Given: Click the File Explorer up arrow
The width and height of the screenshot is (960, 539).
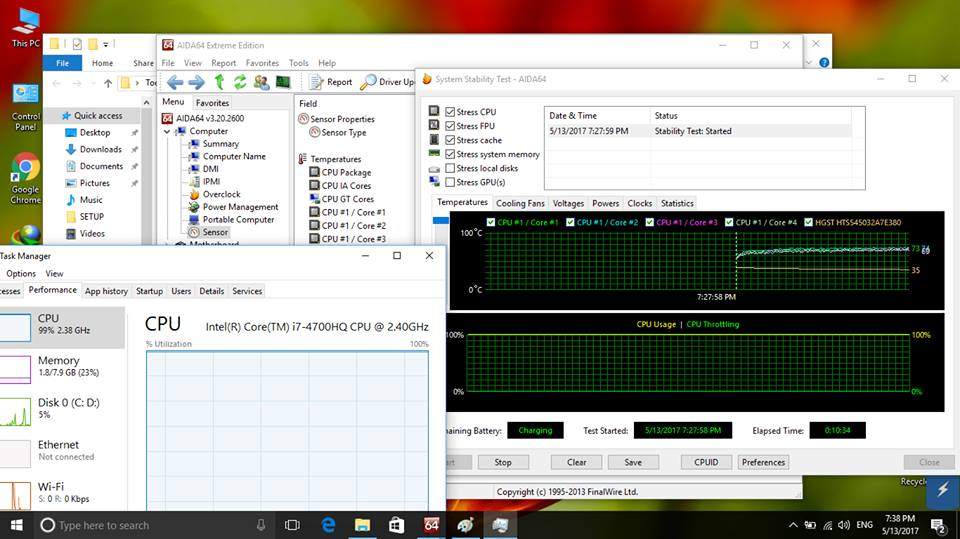Looking at the screenshot, I should click(x=108, y=83).
